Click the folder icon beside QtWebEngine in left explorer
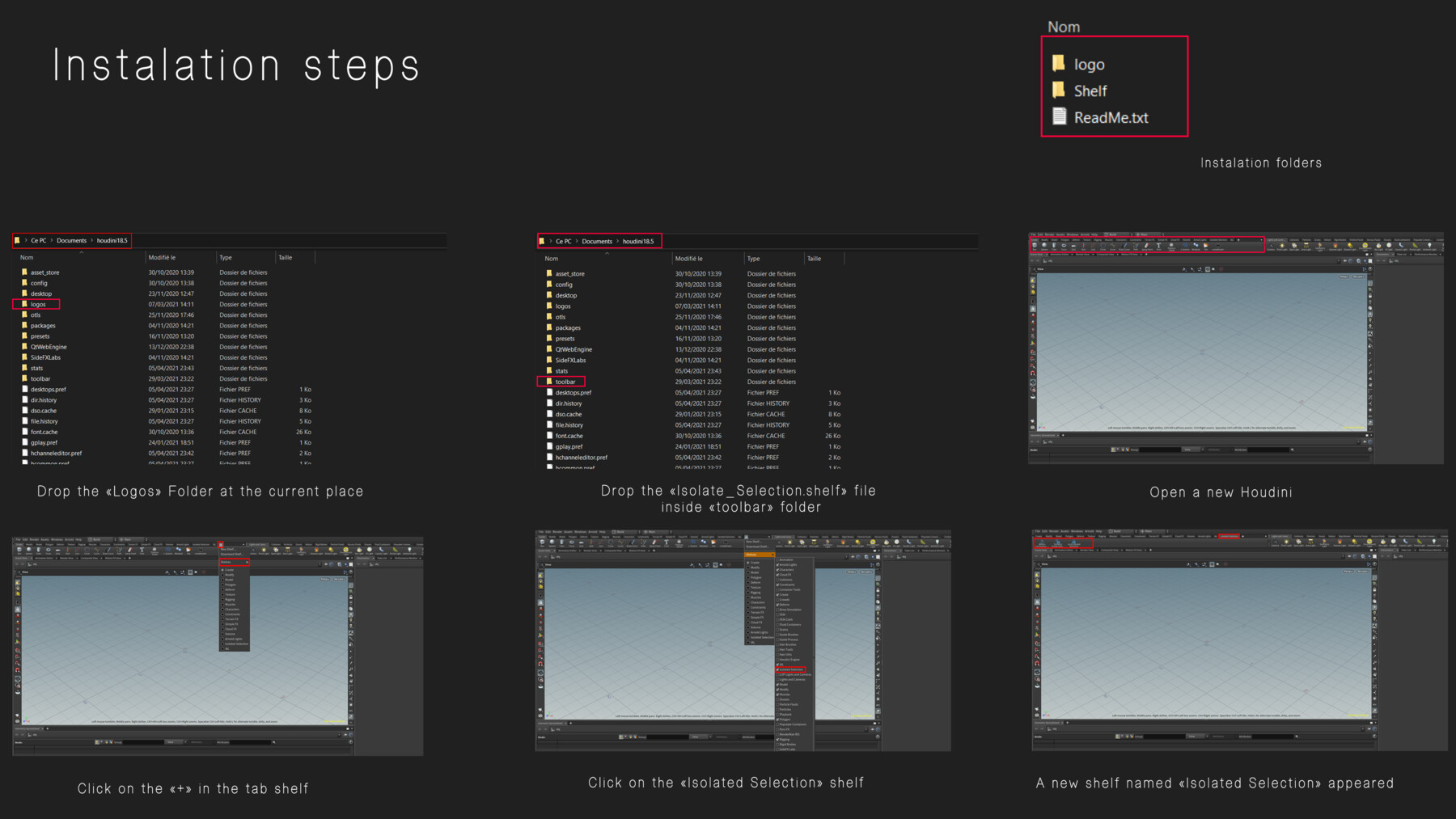Viewport: 1456px width, 819px height. (x=24, y=346)
